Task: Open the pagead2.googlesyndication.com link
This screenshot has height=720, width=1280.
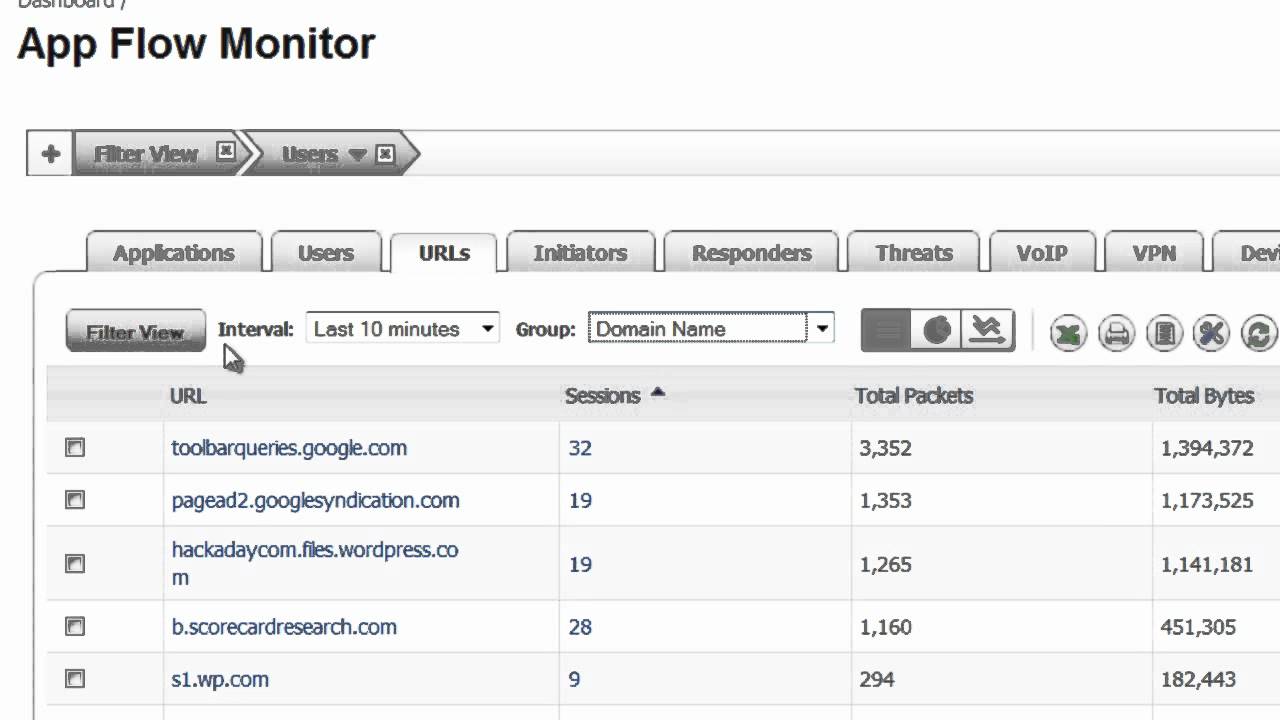Action: [315, 500]
